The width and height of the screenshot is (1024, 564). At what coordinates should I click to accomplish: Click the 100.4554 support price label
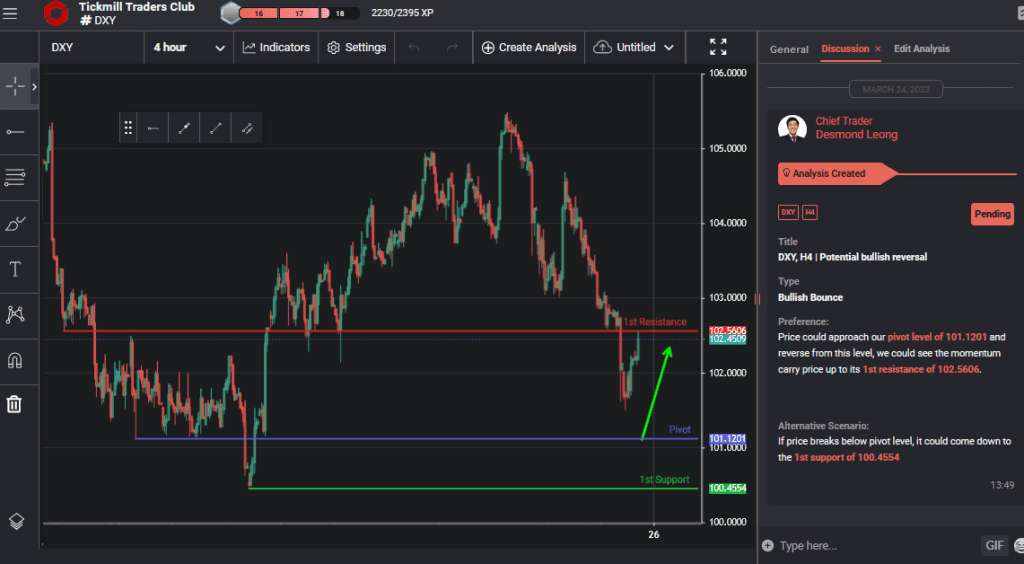pos(728,488)
